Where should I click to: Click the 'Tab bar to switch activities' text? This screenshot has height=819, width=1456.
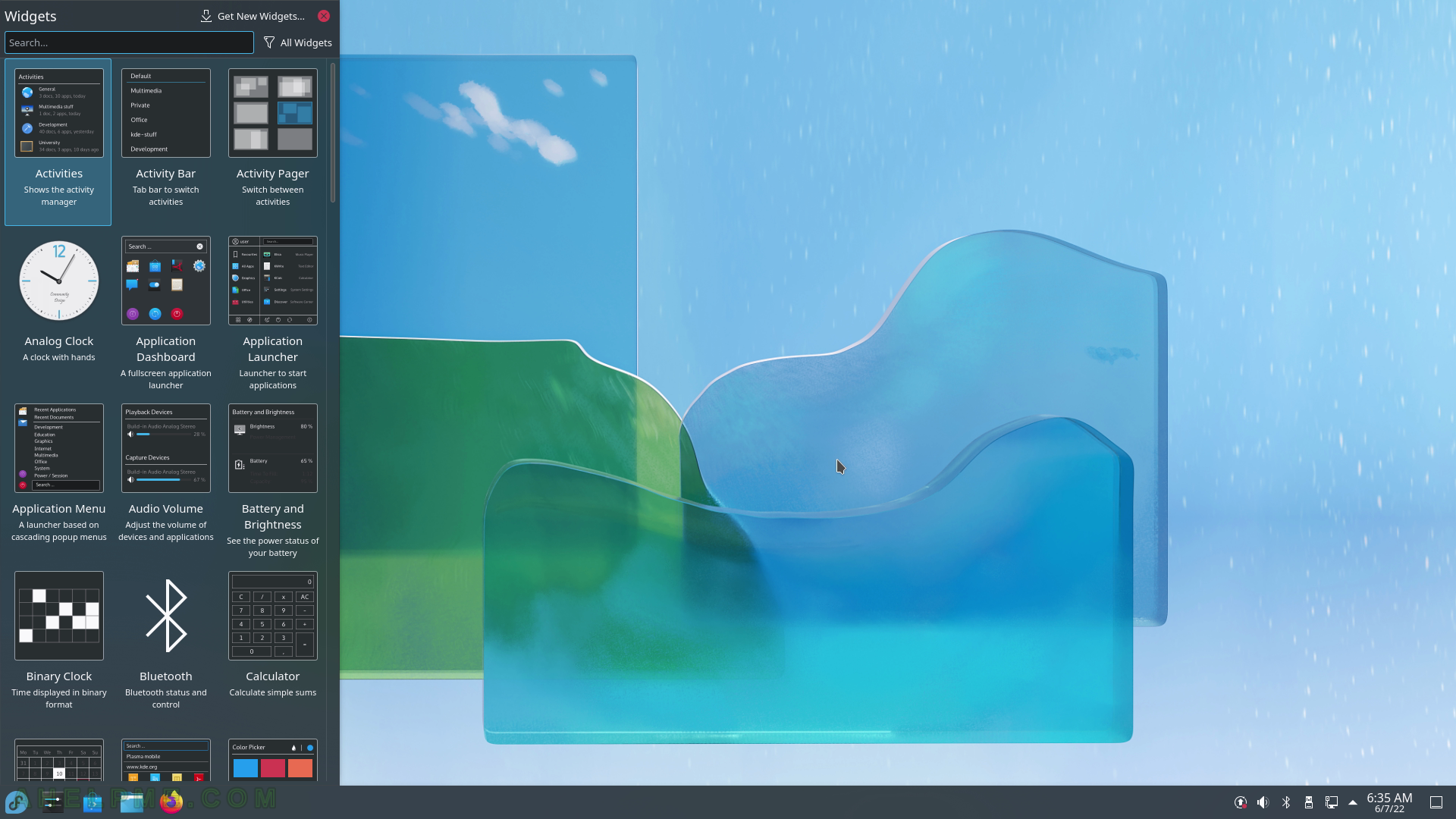coord(165,196)
